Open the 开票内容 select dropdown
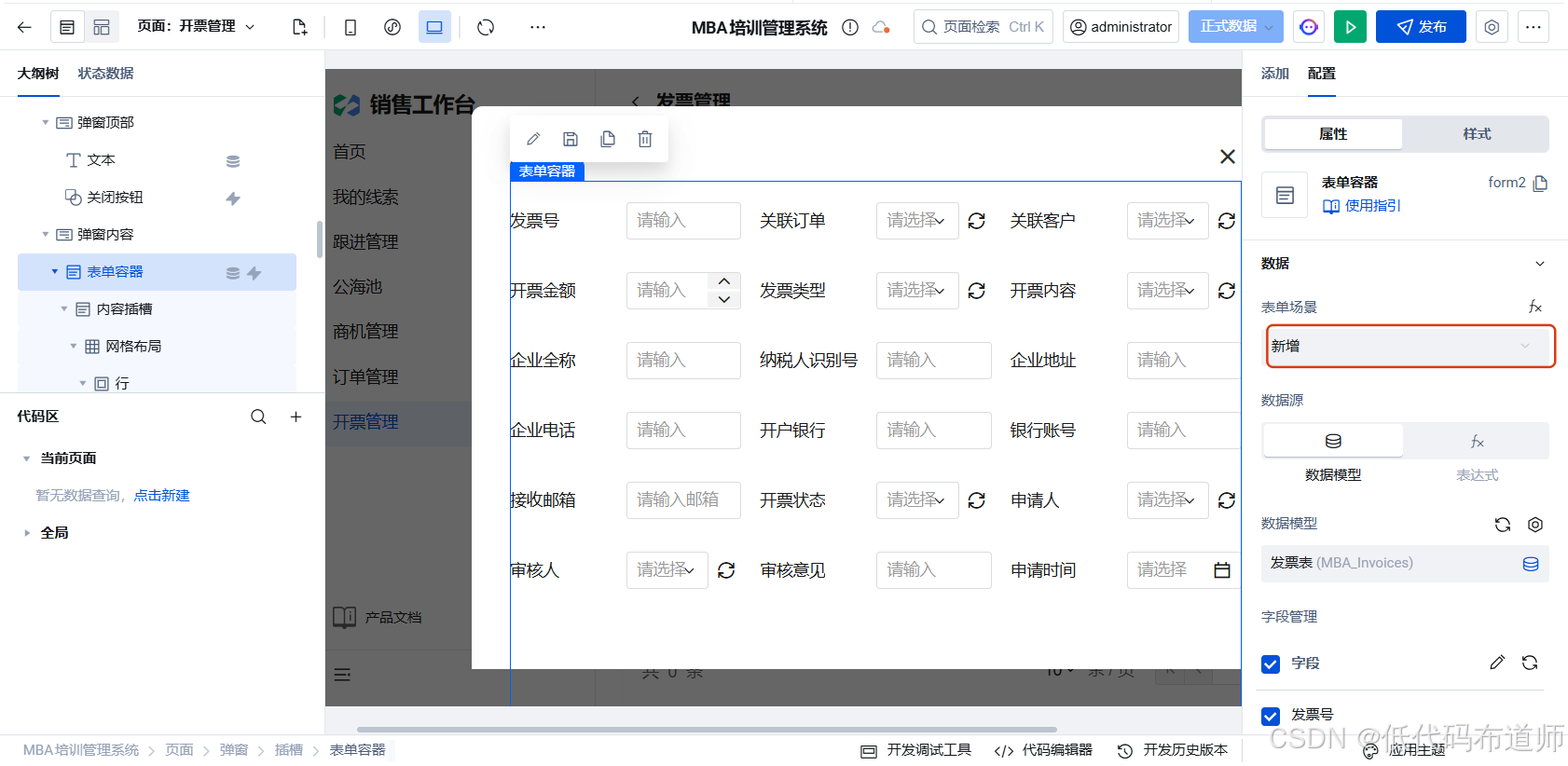Image resolution: width=1568 pixels, height=766 pixels. pos(1167,291)
